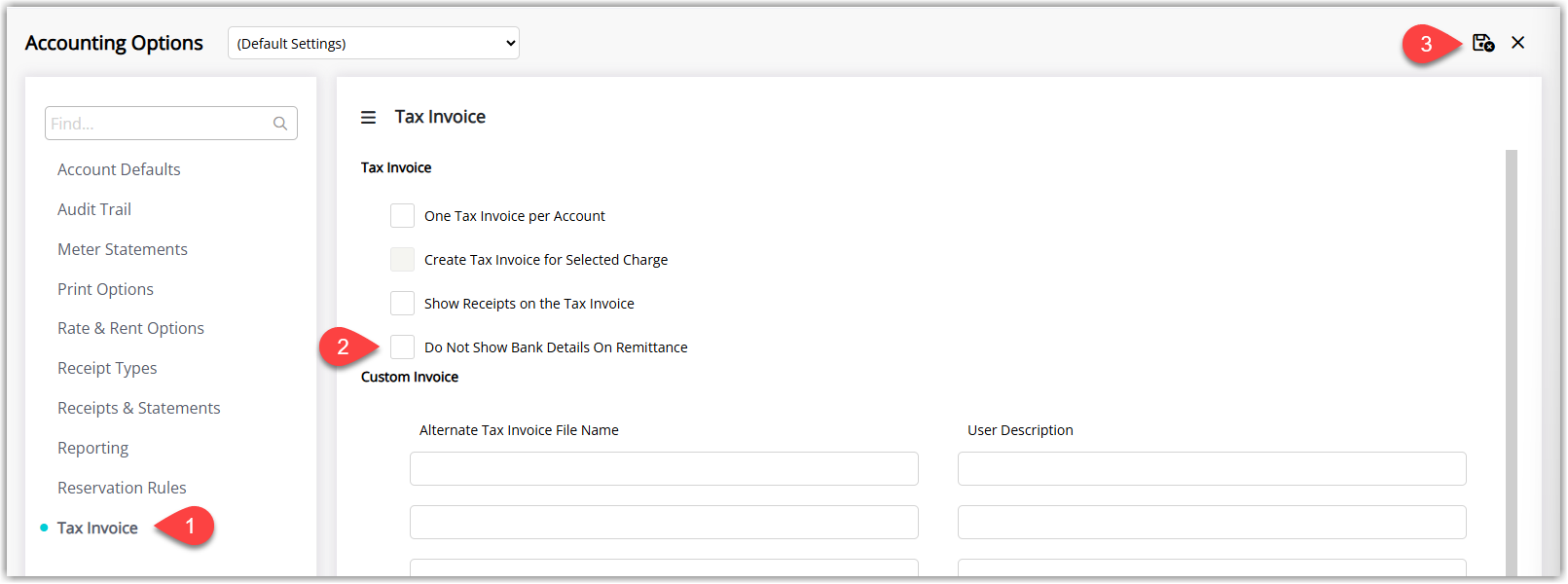Image resolution: width=1568 pixels, height=584 pixels.
Task: Select Tax Invoice in sidebar
Action: 97,528
